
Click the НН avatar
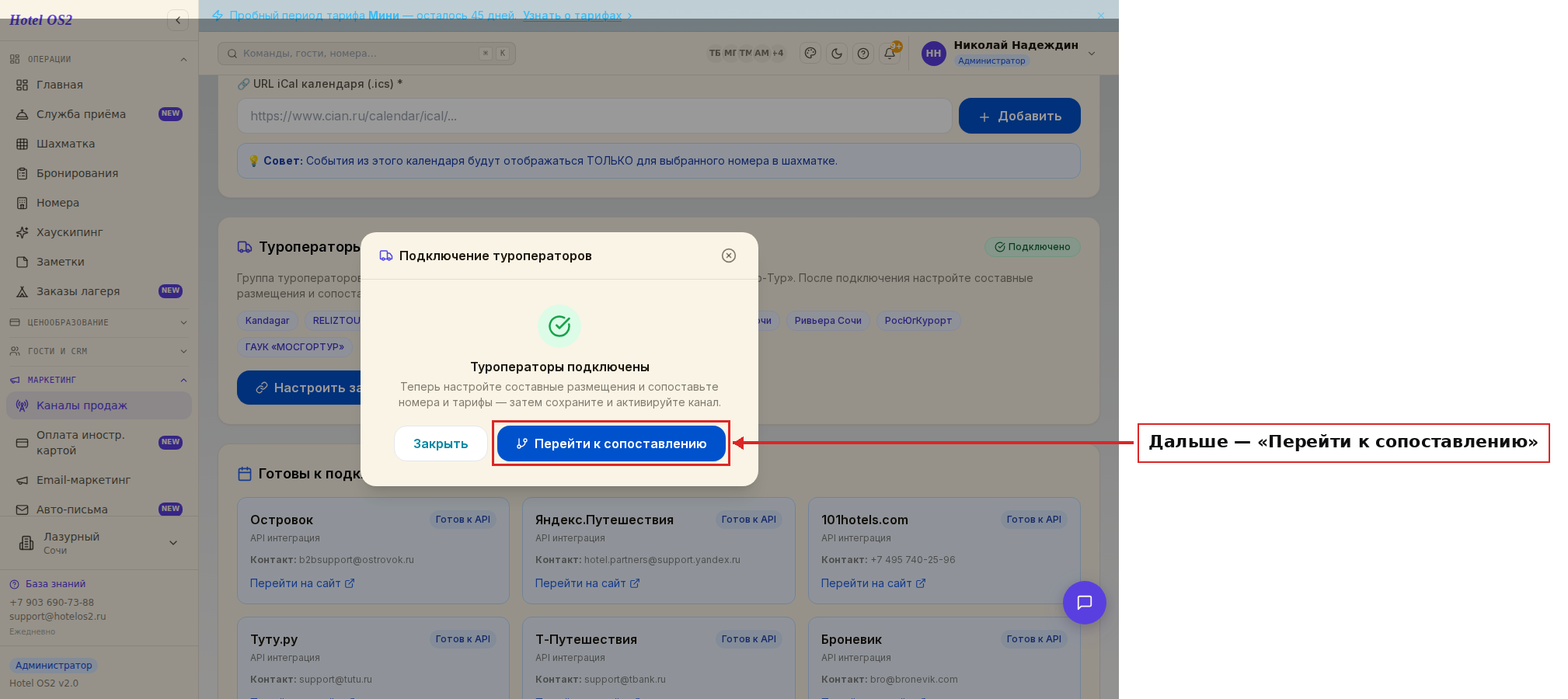click(x=933, y=54)
